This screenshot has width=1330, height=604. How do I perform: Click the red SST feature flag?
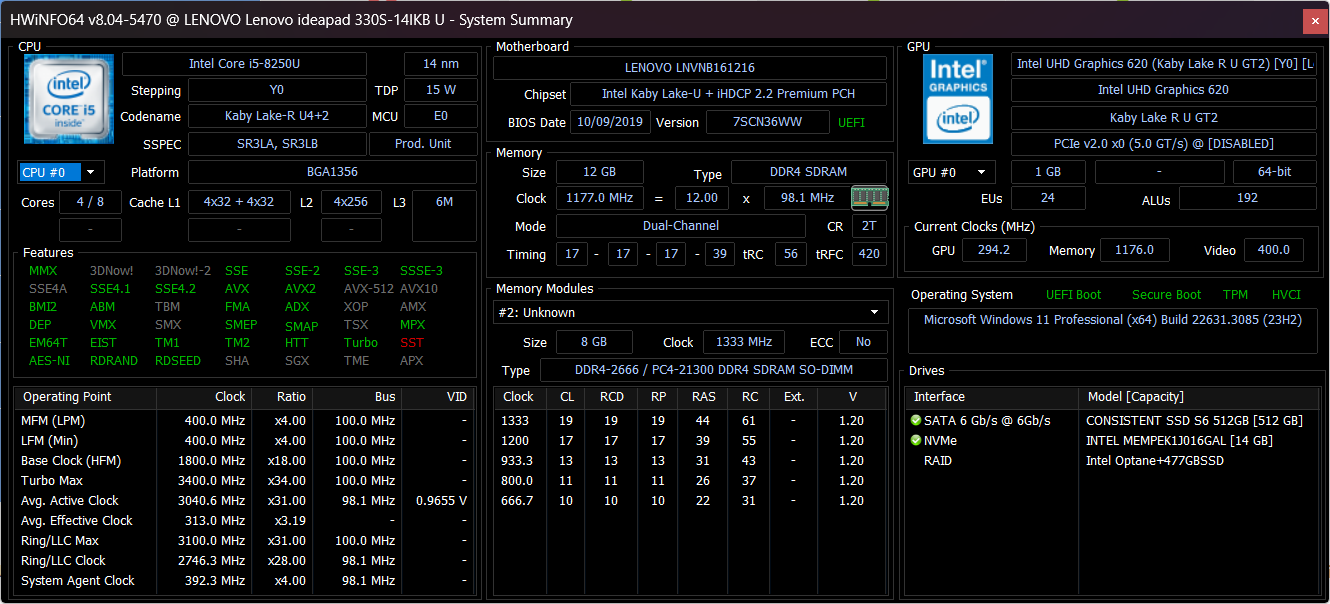[412, 343]
